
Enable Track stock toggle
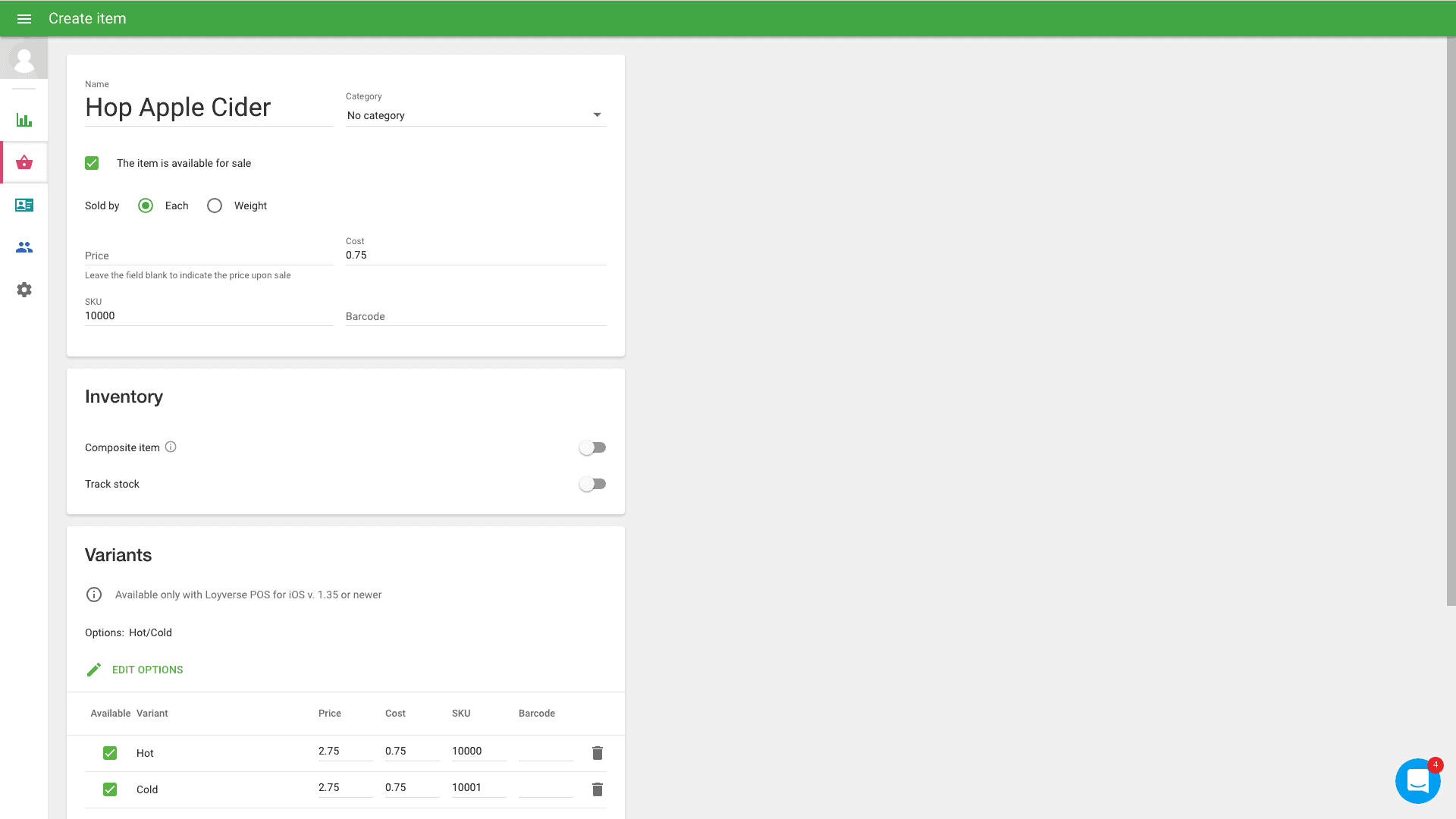click(592, 484)
